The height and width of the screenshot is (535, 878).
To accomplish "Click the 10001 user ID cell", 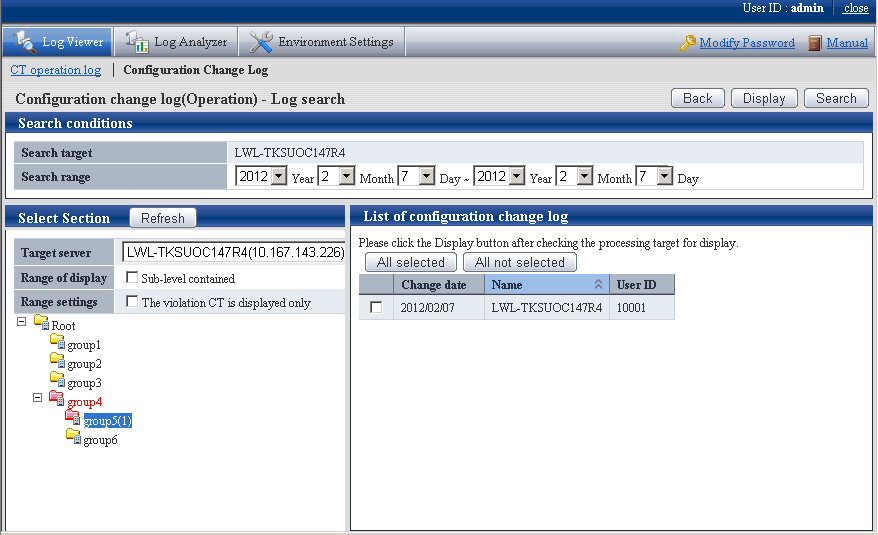I will [642, 307].
